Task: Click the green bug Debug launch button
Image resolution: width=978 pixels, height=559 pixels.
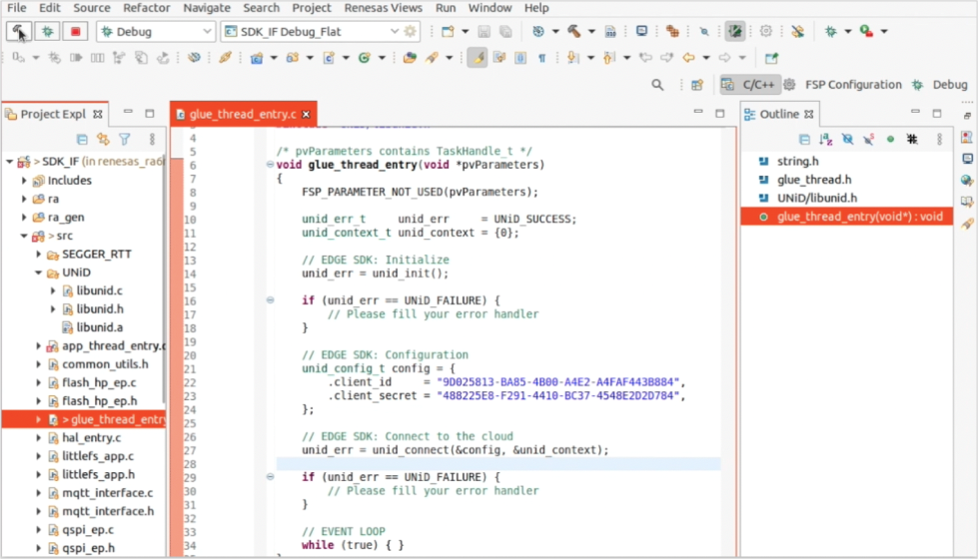Action: pyautogui.click(x=47, y=31)
